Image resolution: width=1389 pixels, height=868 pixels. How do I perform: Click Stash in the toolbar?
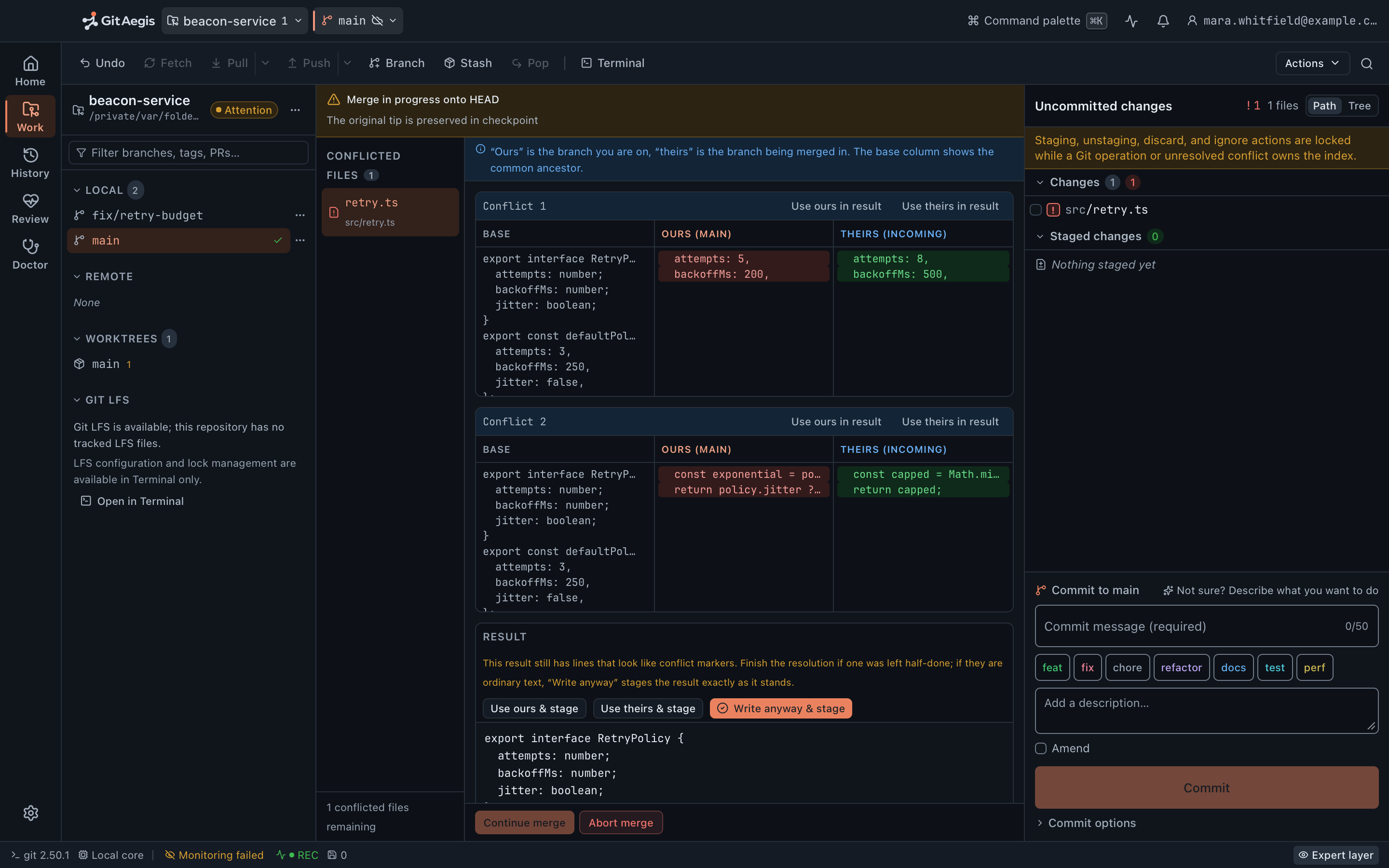(468, 63)
